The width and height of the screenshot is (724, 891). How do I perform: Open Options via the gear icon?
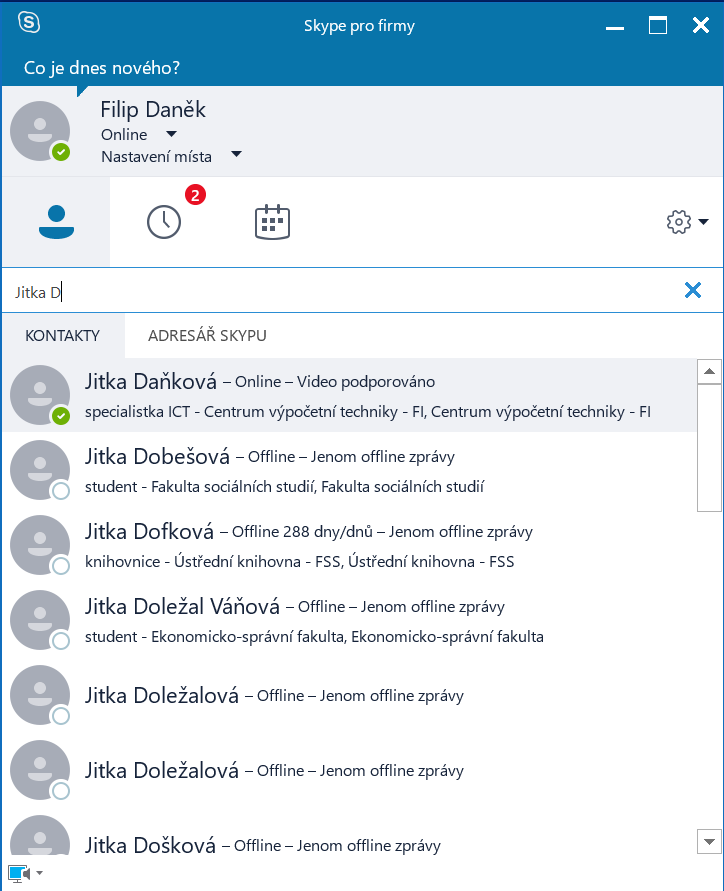coord(679,222)
